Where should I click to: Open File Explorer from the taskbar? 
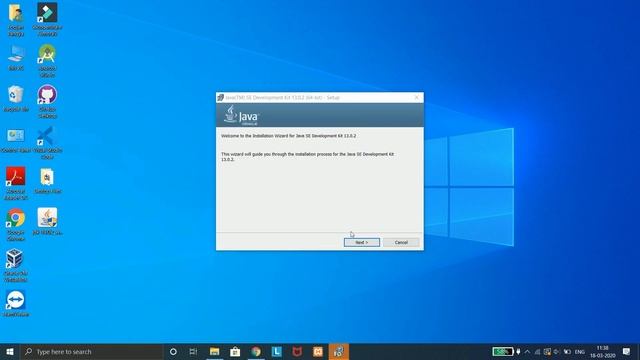click(215, 351)
